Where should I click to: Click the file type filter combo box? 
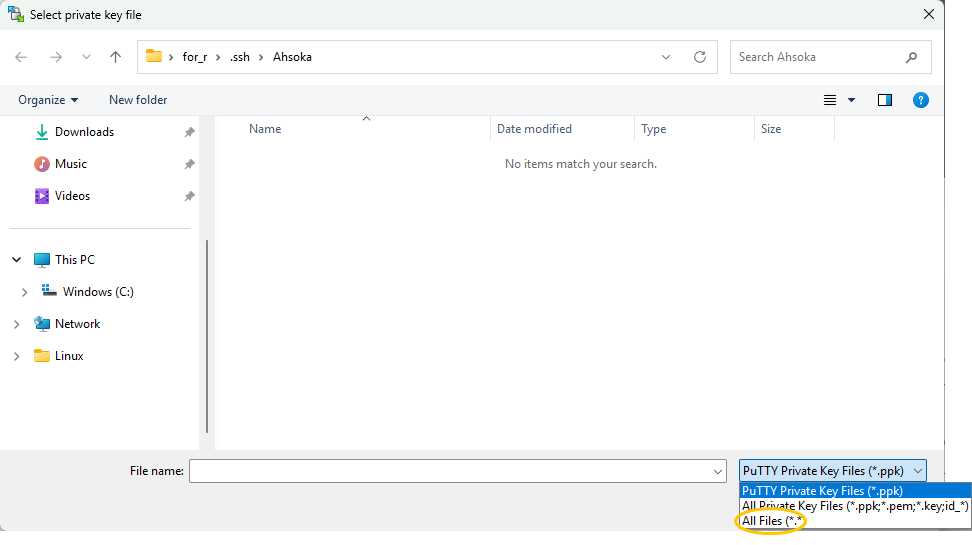click(x=833, y=471)
